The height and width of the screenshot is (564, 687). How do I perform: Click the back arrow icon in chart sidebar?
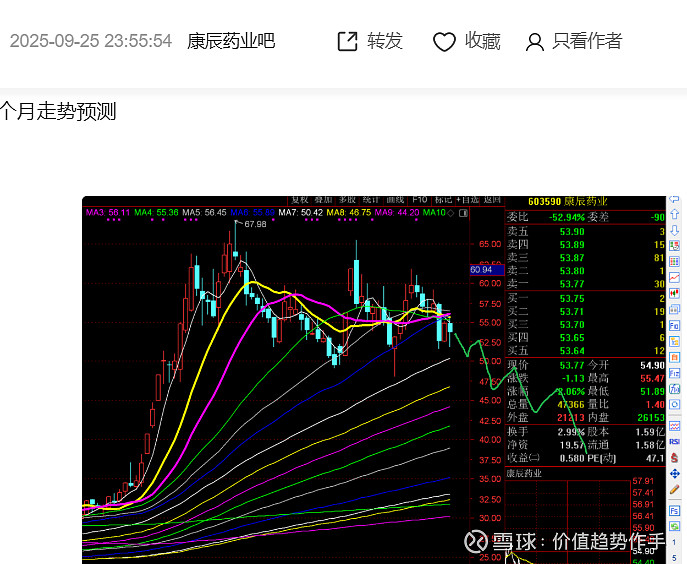click(674, 200)
